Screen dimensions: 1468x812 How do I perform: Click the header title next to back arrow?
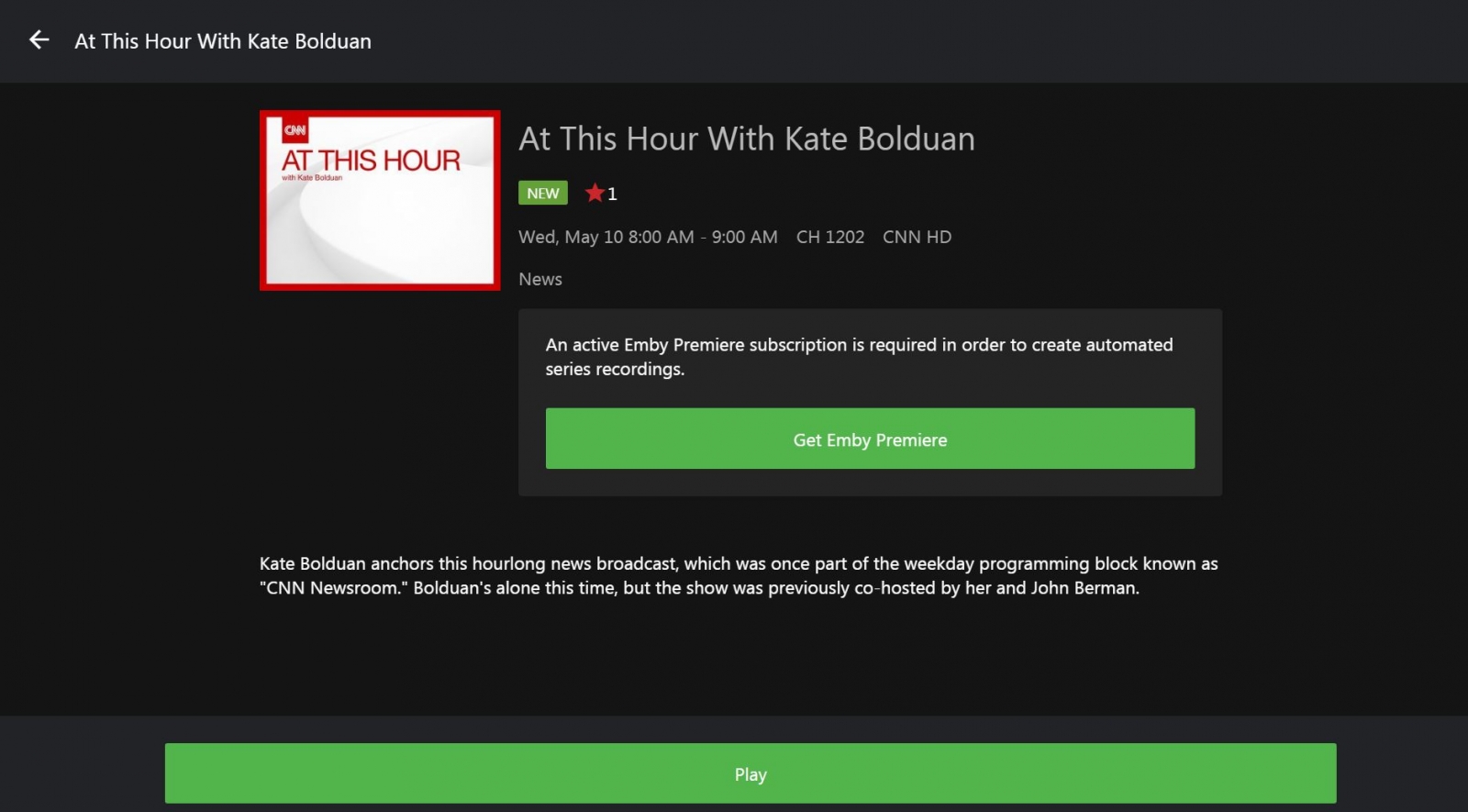pos(223,41)
